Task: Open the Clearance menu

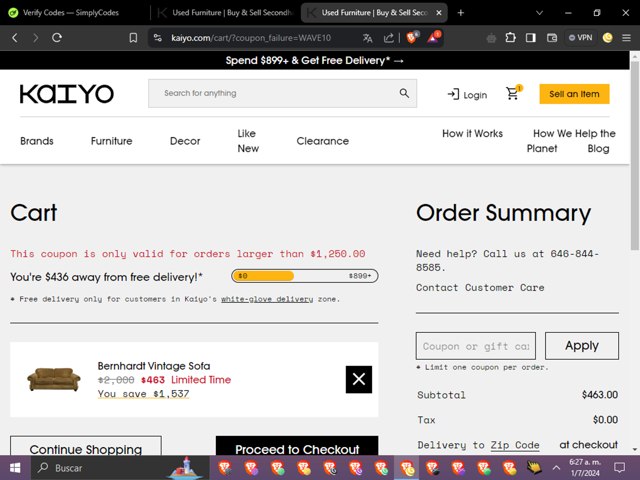Action: 322,141
